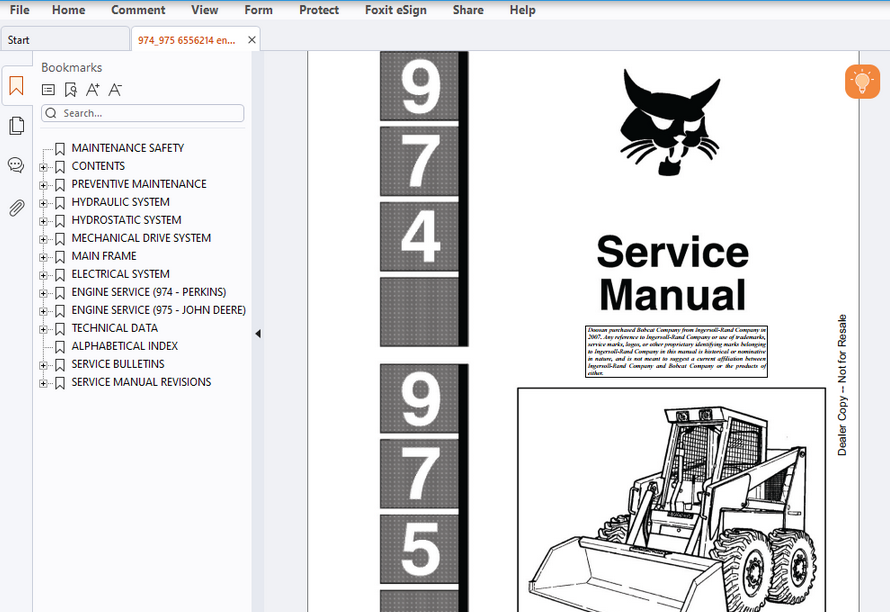The image size is (890, 612).
Task: Expand ENGINE SERVICE (975 - JOHN DEERE) node
Action: [x=43, y=311]
